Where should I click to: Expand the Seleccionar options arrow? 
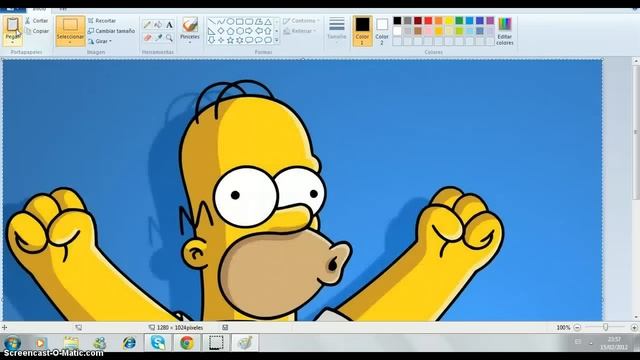(70, 41)
